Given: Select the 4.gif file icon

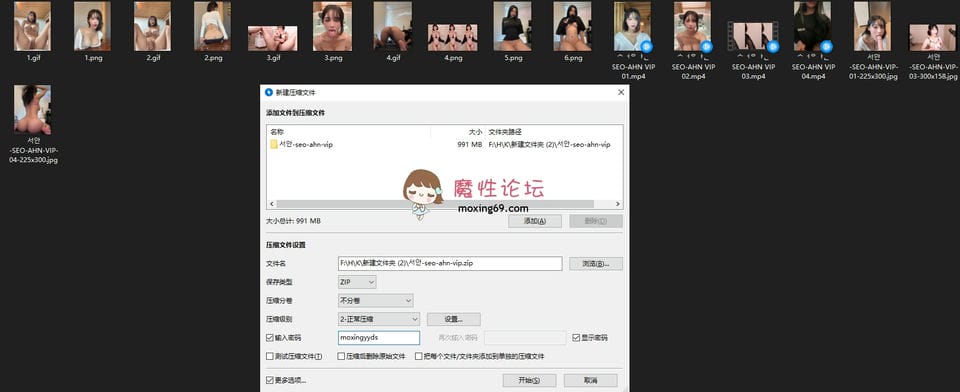Looking at the screenshot, I should 392,26.
